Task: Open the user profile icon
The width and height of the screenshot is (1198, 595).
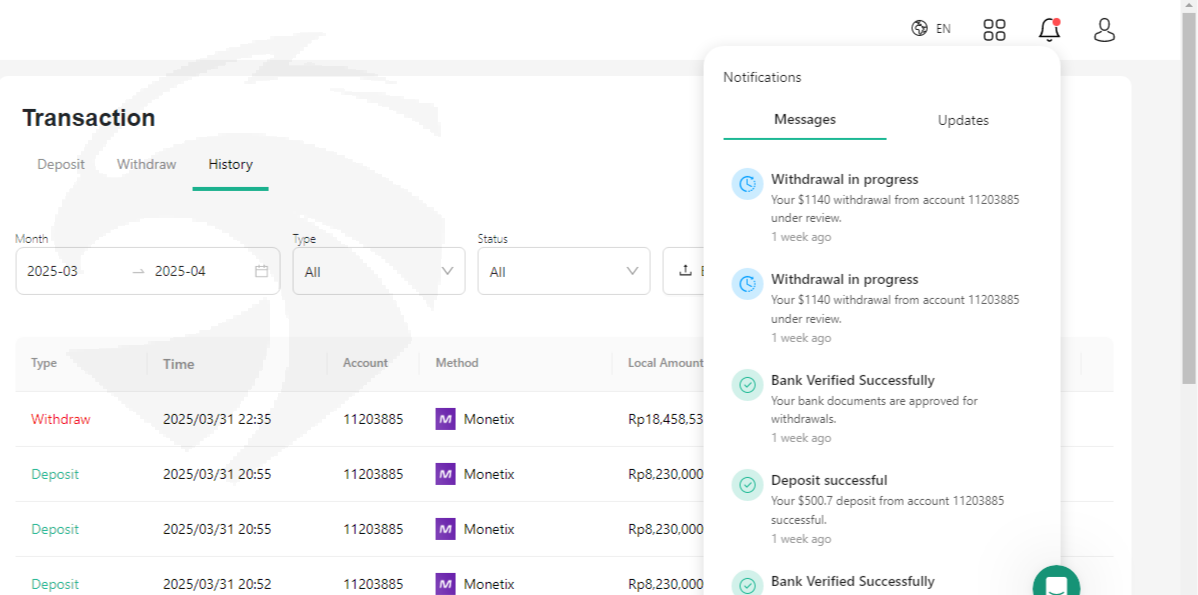Action: tap(1104, 30)
